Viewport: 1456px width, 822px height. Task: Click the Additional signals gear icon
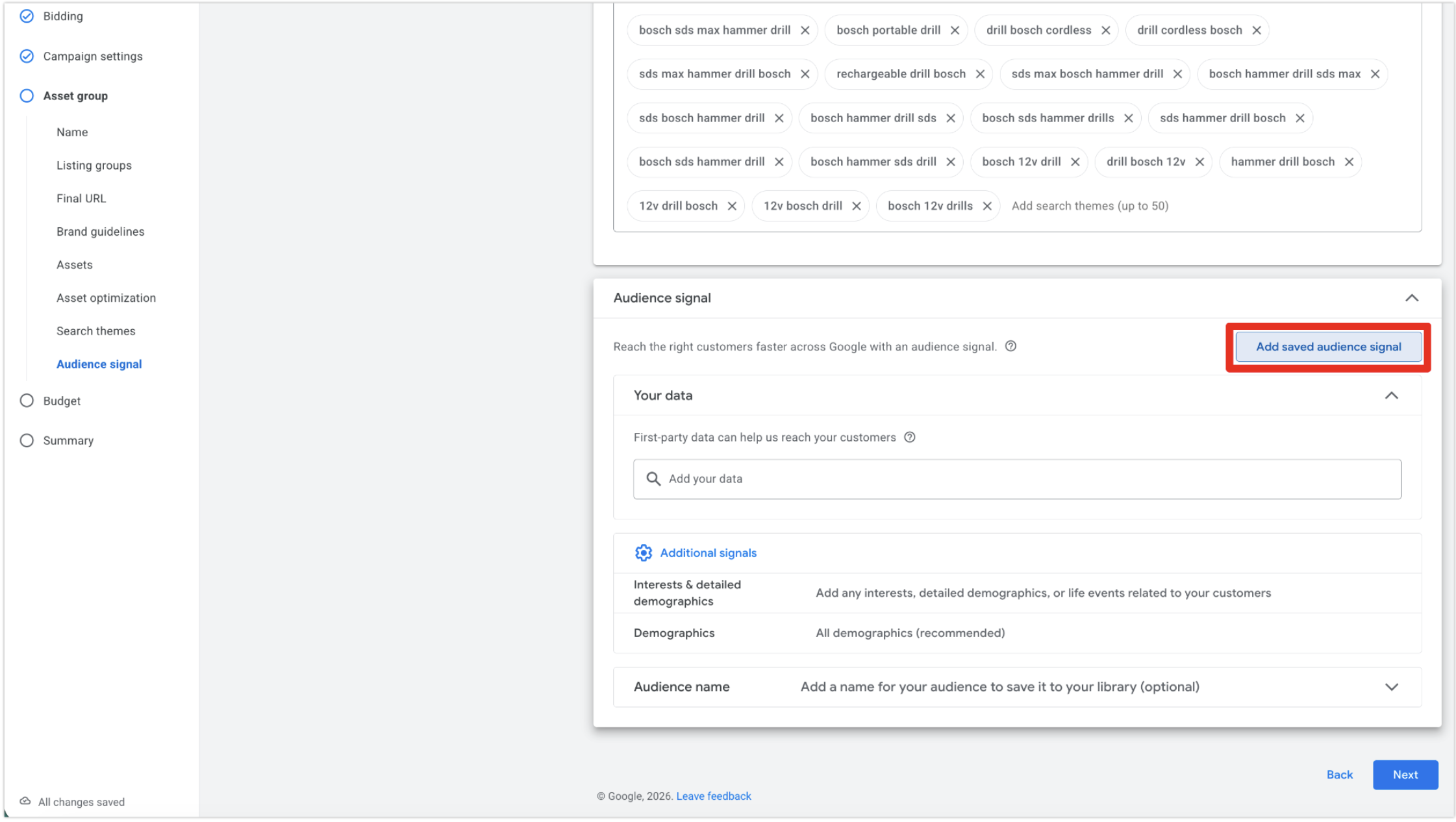point(643,553)
